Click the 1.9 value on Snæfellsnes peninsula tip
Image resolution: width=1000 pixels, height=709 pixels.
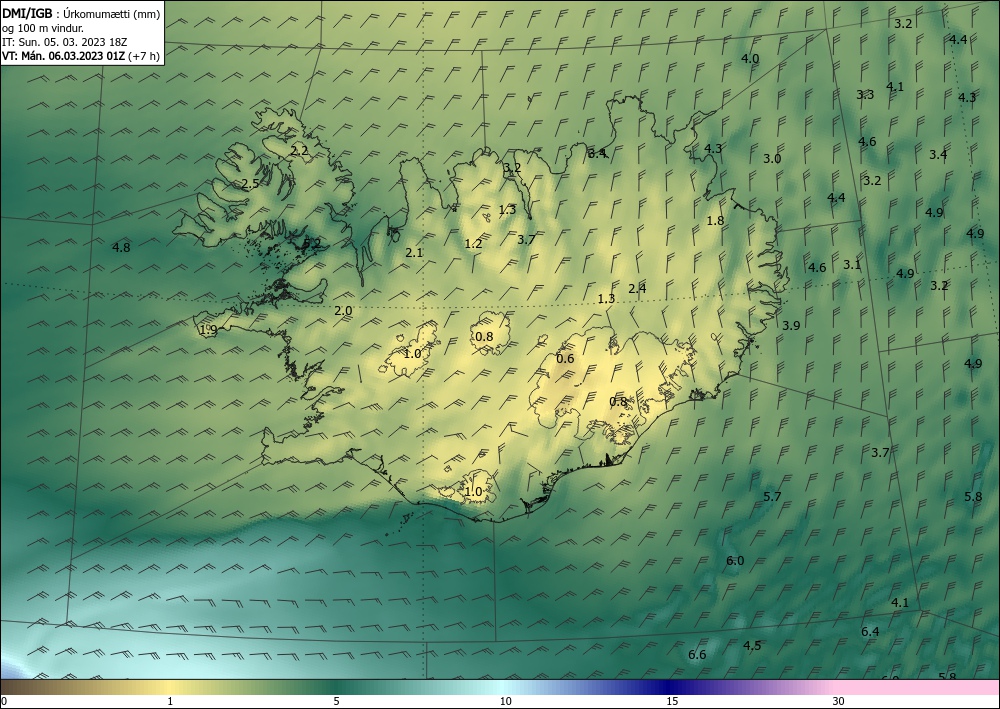pos(209,330)
